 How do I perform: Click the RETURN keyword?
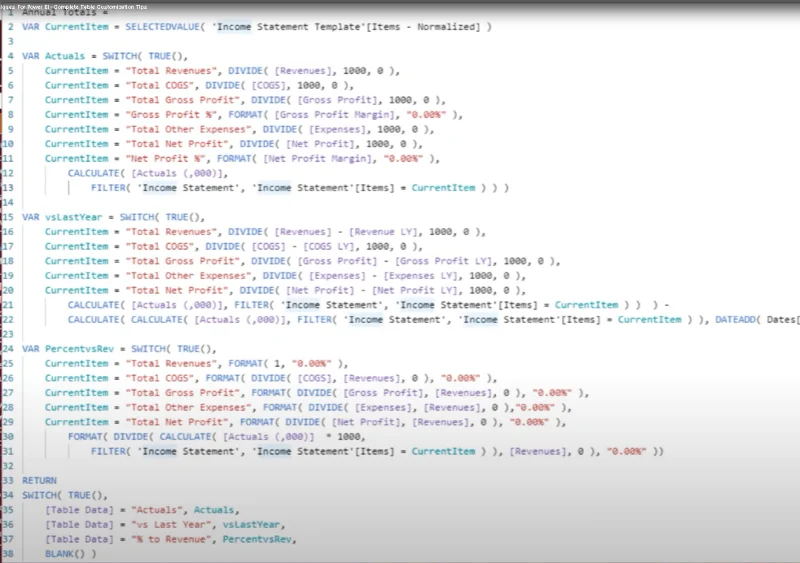[39, 480]
